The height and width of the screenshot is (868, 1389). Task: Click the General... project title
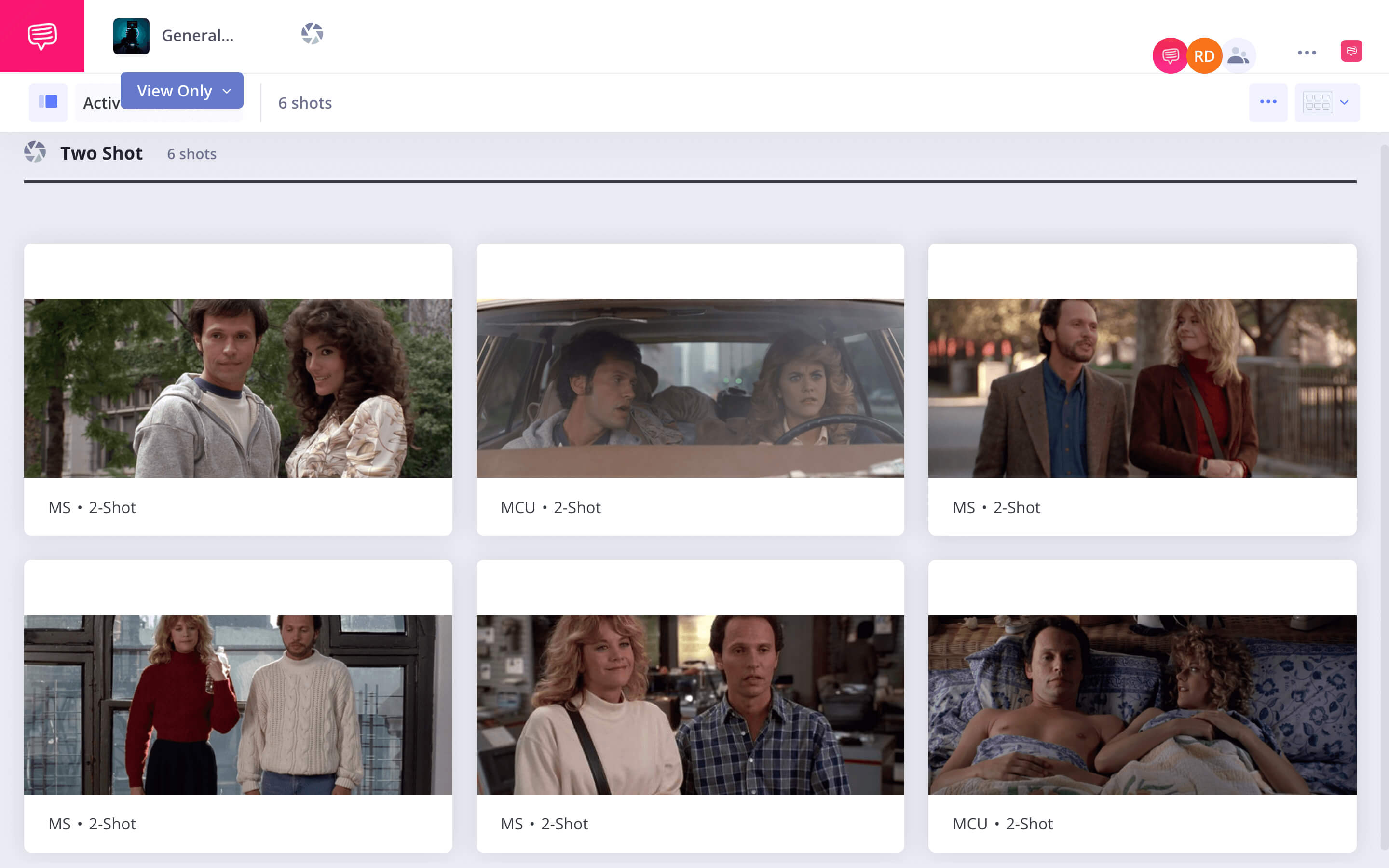click(197, 36)
